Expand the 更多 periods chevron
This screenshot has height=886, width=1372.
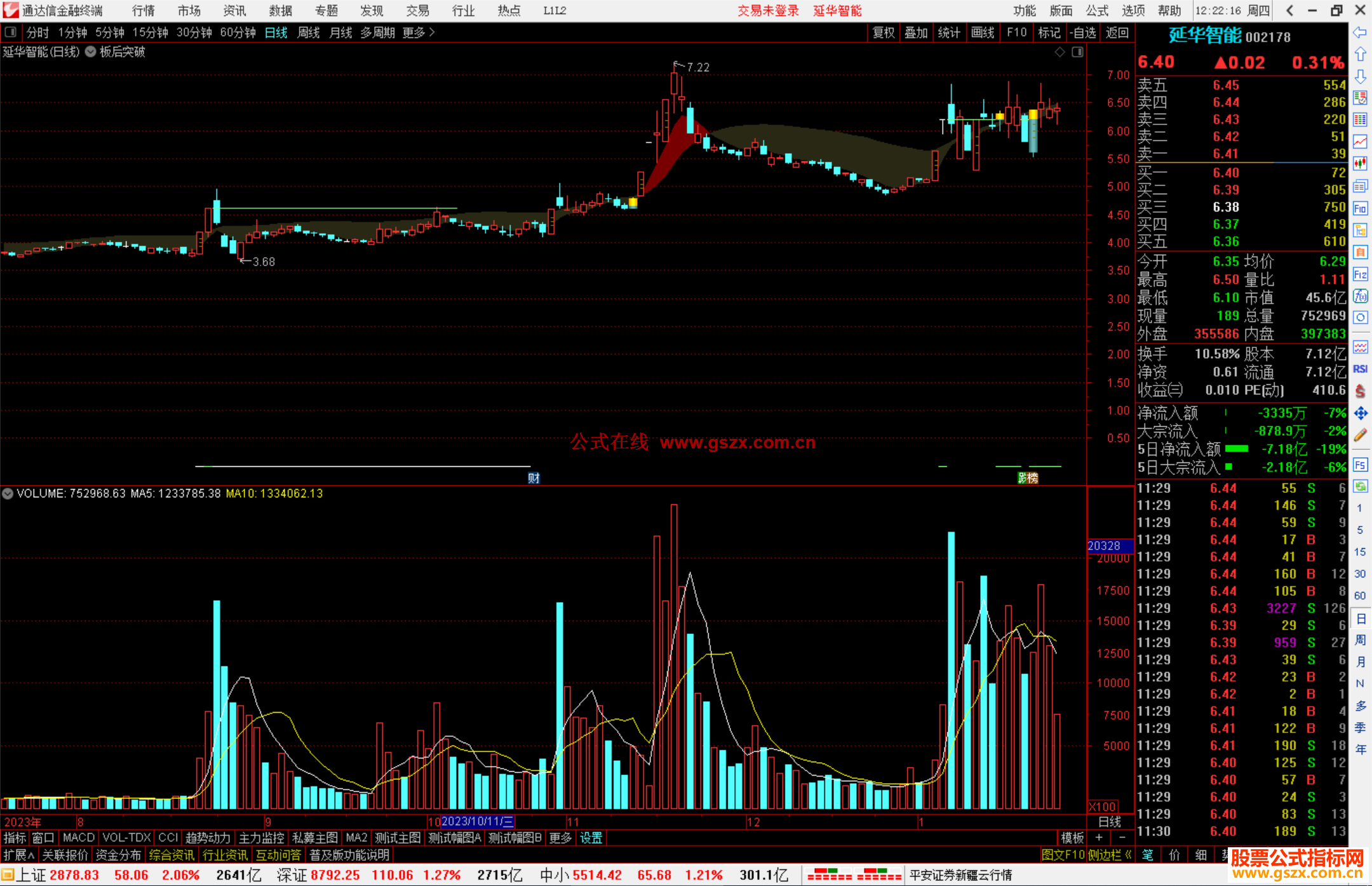[x=432, y=32]
